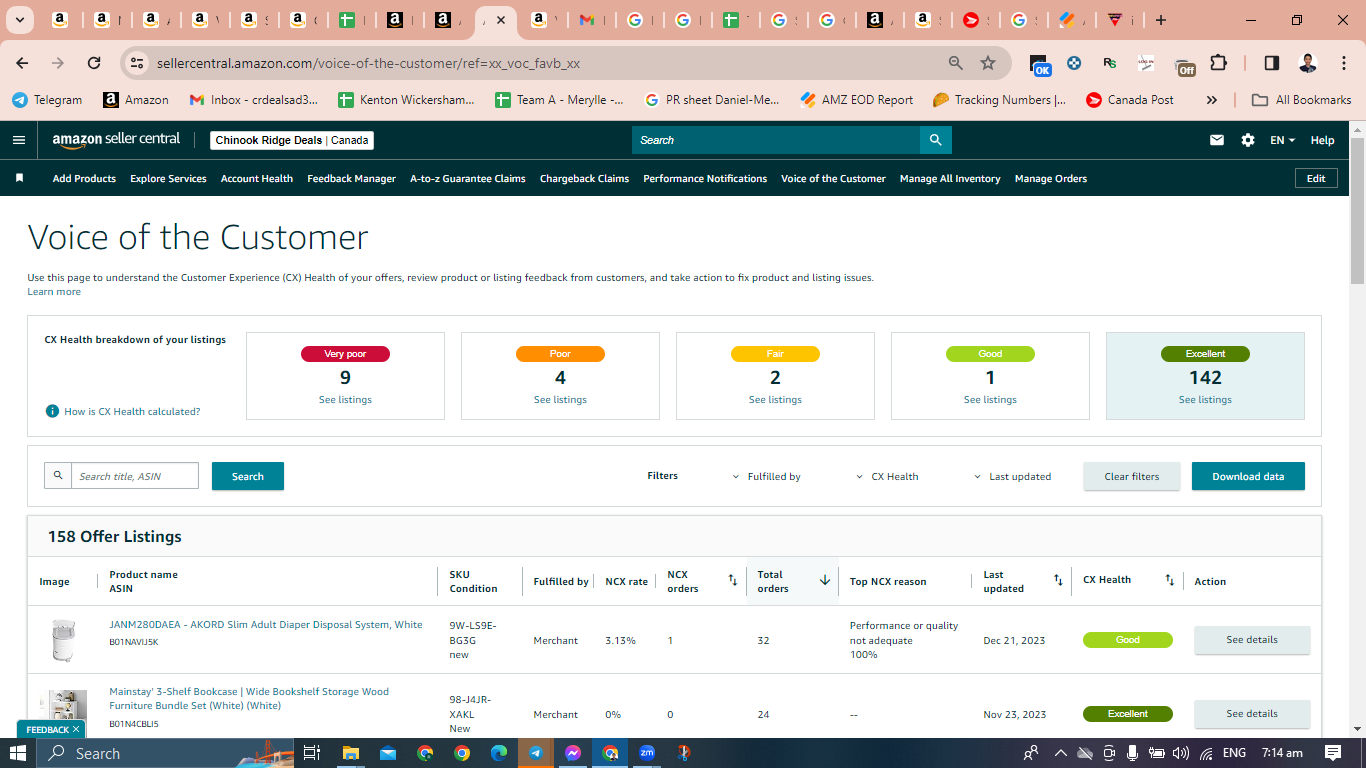The width and height of the screenshot is (1366, 768).
Task: Click See details for AKORD Diaper Disposal
Action: pos(1252,640)
